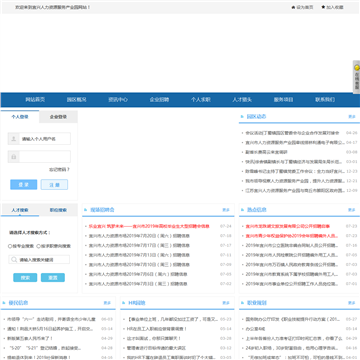Viewport: 360px width, 360px height.
Task: Open 便民信息 article about "六一" activity
Action: click(x=51, y=319)
